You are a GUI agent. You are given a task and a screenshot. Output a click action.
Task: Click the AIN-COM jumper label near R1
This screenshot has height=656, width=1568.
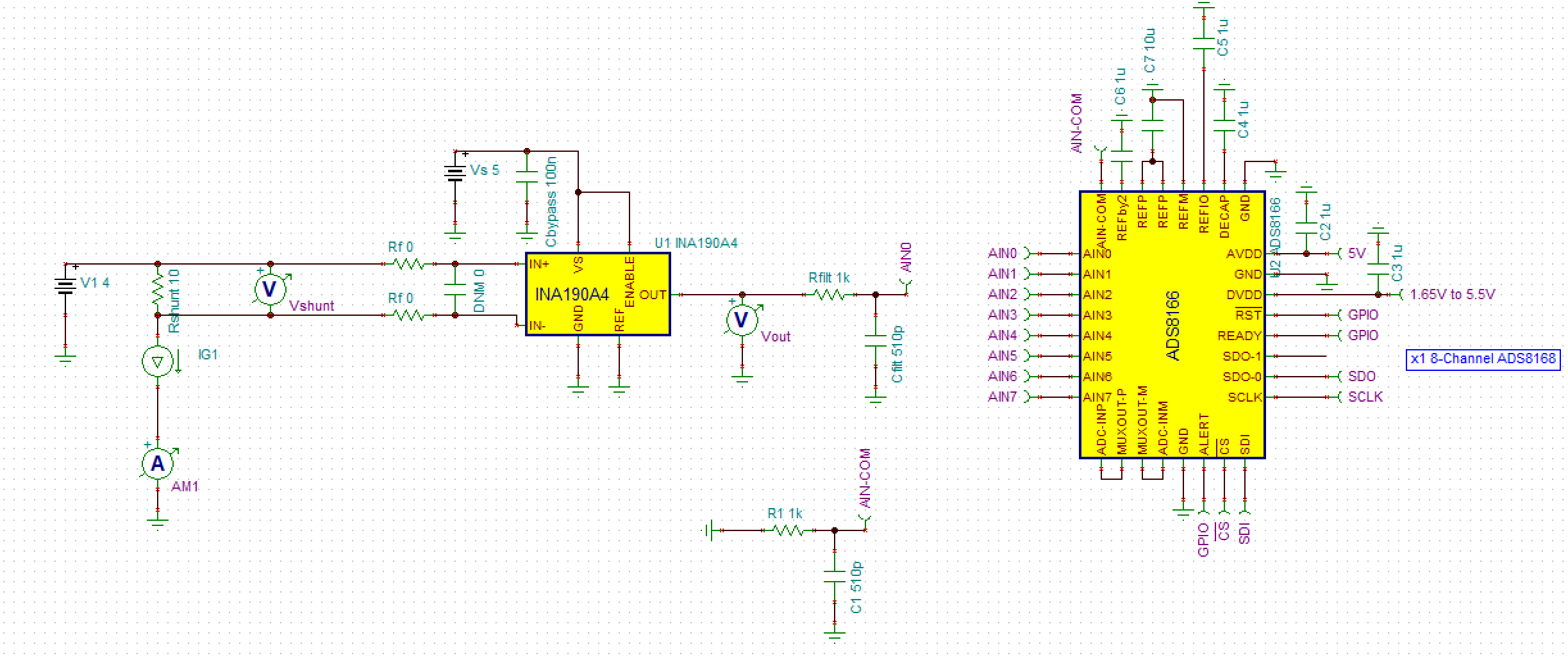coord(865,479)
